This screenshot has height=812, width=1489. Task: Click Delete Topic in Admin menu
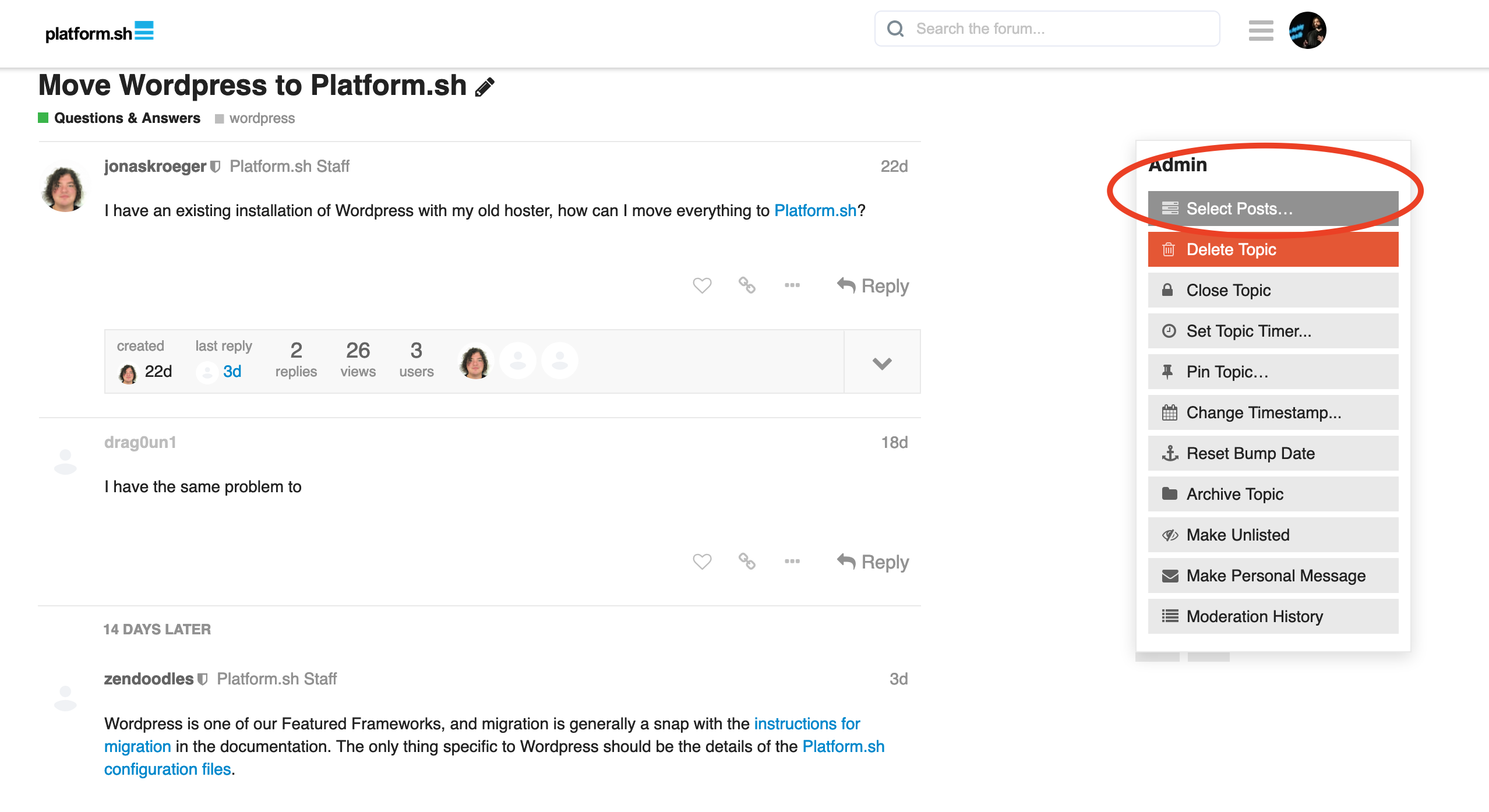pos(1273,249)
